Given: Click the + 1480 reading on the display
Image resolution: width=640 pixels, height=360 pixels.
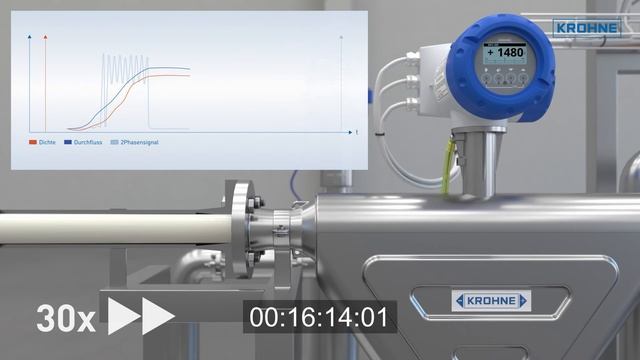Looking at the screenshot, I should click(505, 52).
